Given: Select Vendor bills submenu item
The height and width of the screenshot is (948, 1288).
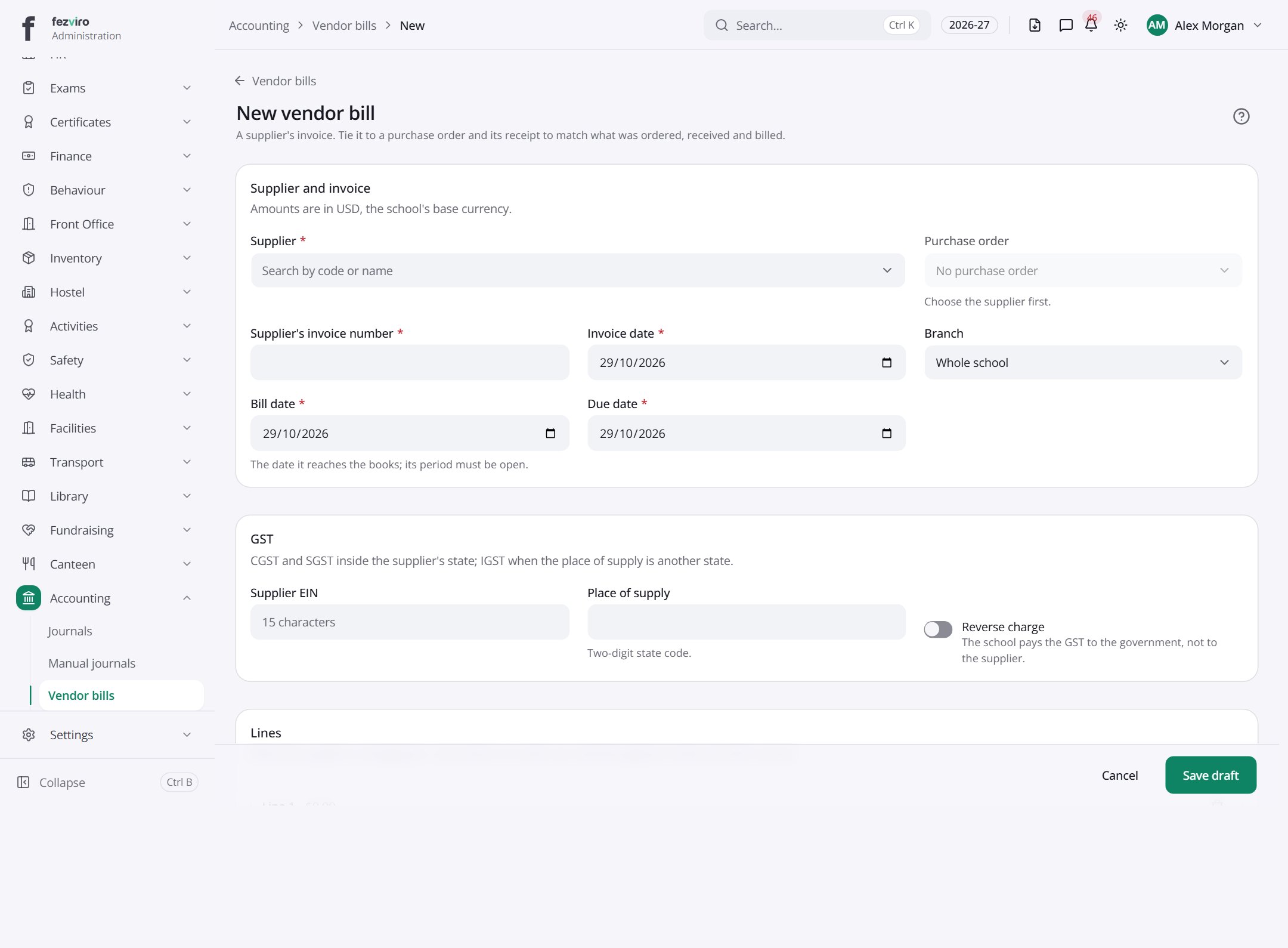Looking at the screenshot, I should click(x=122, y=696).
